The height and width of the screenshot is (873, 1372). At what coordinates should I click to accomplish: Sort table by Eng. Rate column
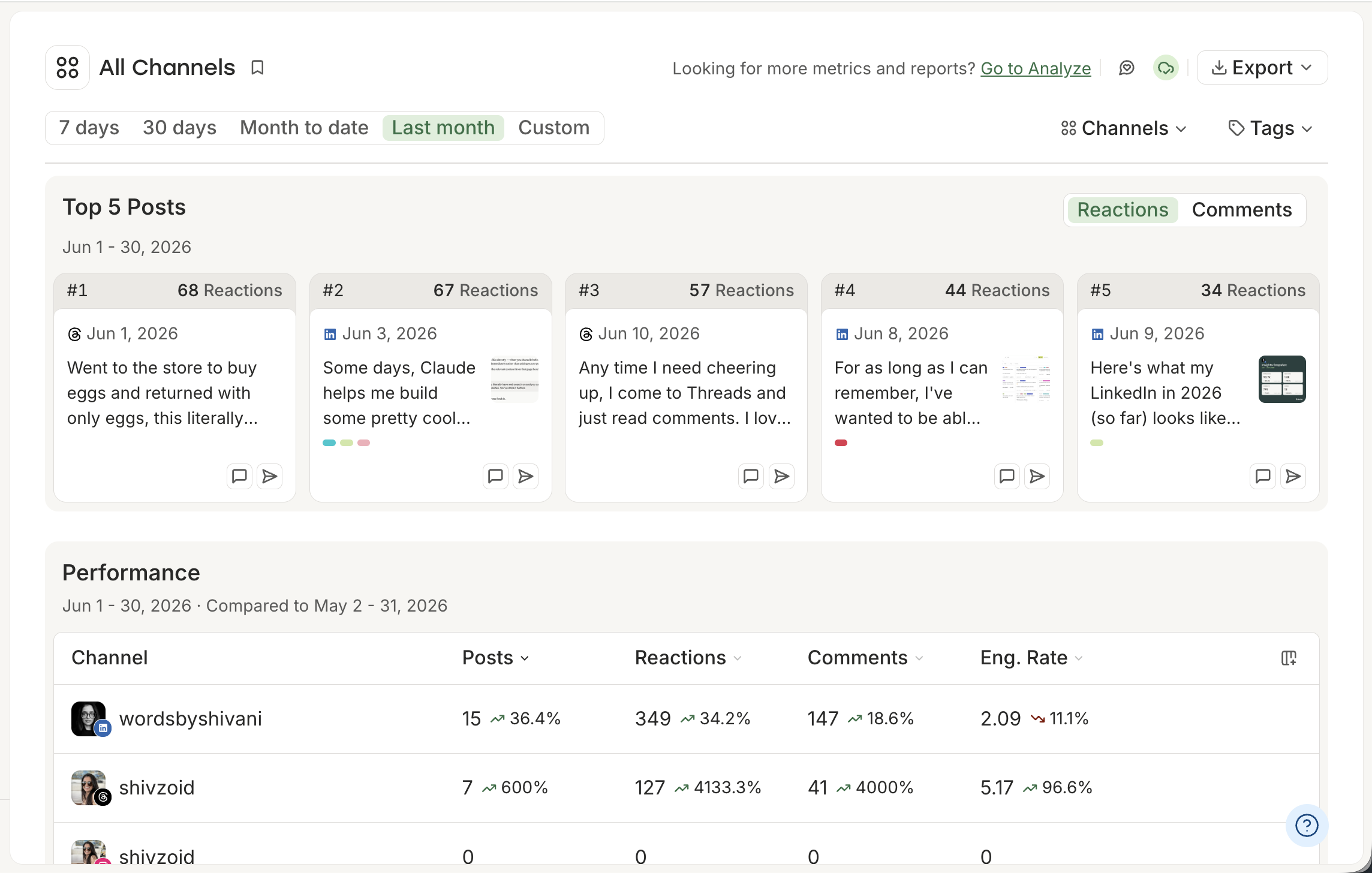1031,658
